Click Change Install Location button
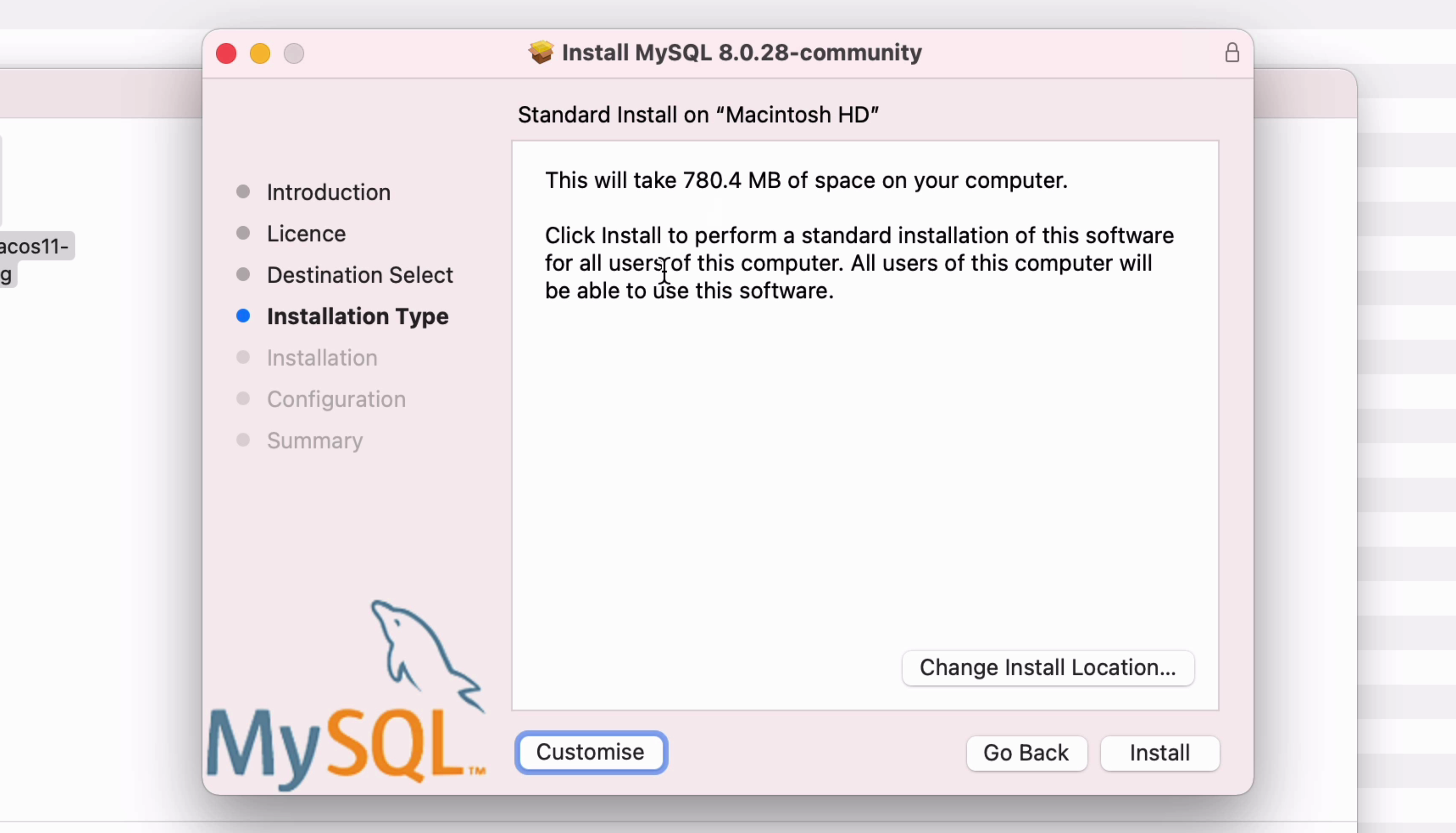Image resolution: width=1456 pixels, height=833 pixels. coord(1048,668)
